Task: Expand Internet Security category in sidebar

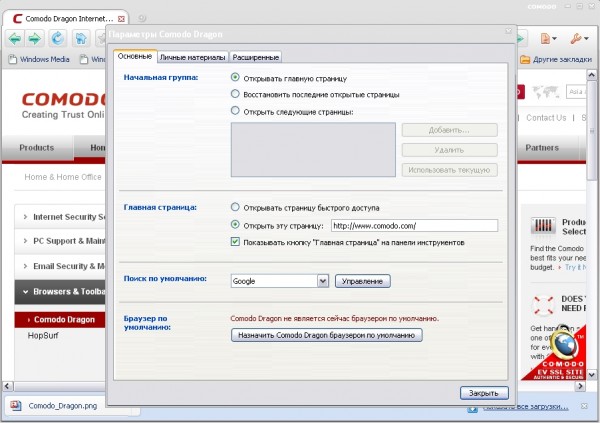Action: 60,217
